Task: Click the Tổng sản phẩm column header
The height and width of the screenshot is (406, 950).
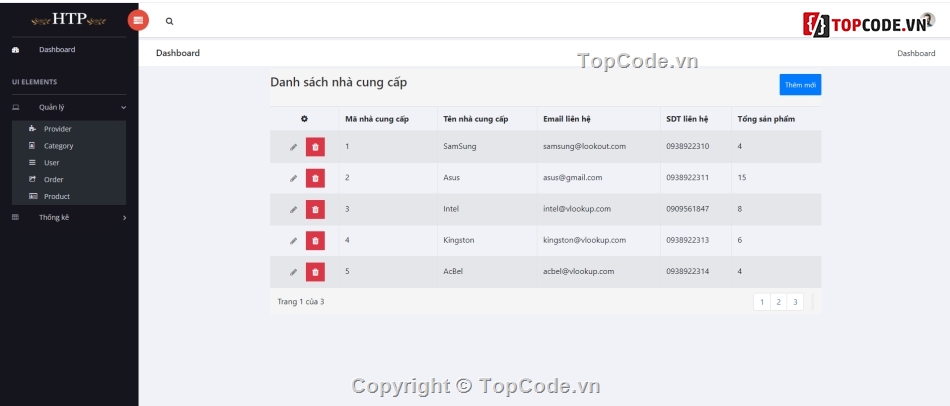Action: pos(766,119)
